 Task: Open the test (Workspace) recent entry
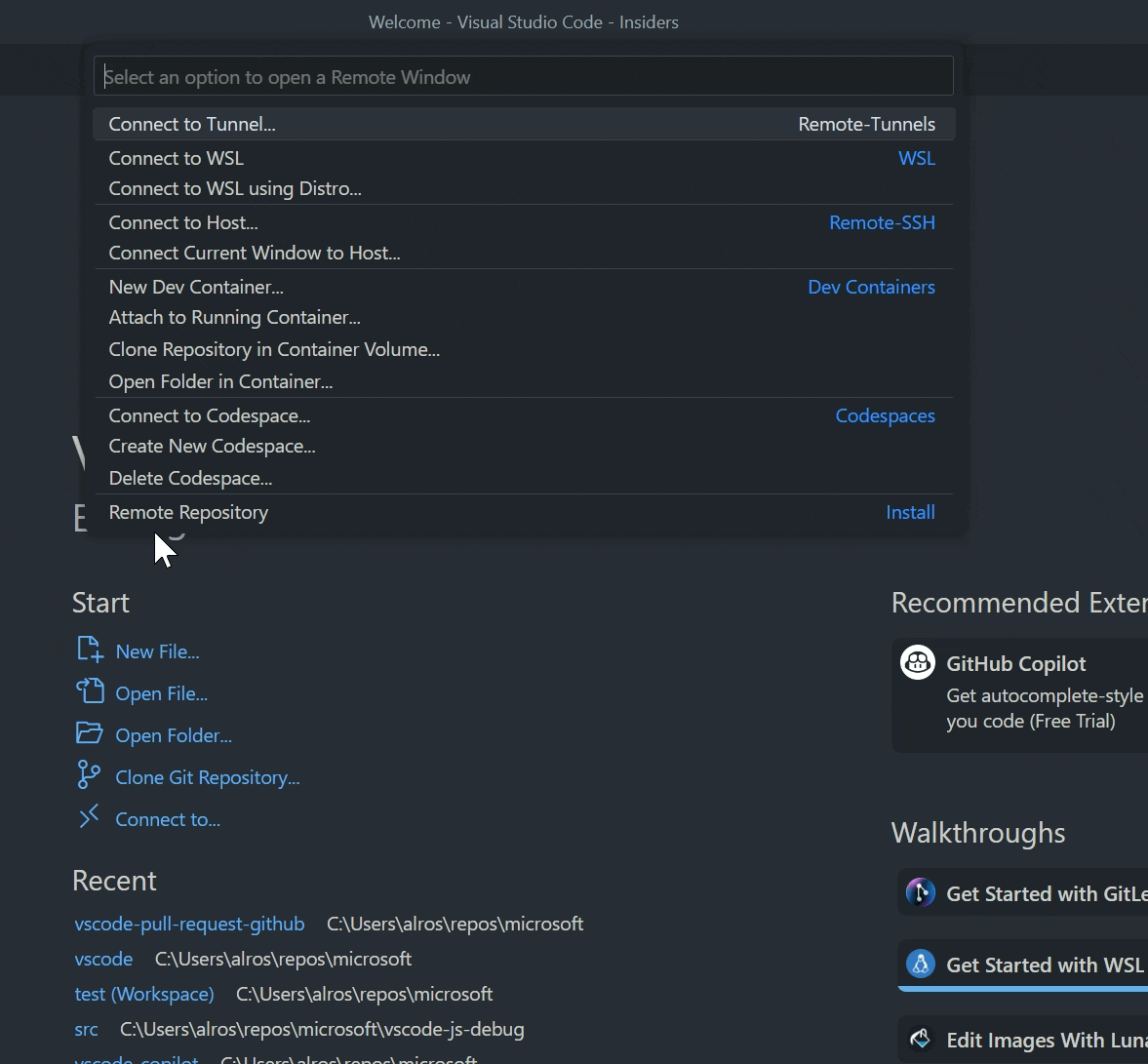[x=144, y=994]
